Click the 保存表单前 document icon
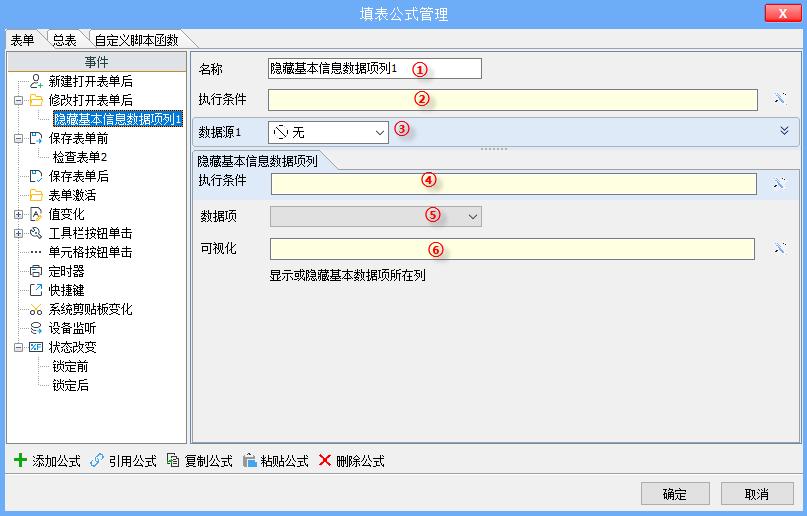The height and width of the screenshot is (516, 807). click(x=36, y=138)
